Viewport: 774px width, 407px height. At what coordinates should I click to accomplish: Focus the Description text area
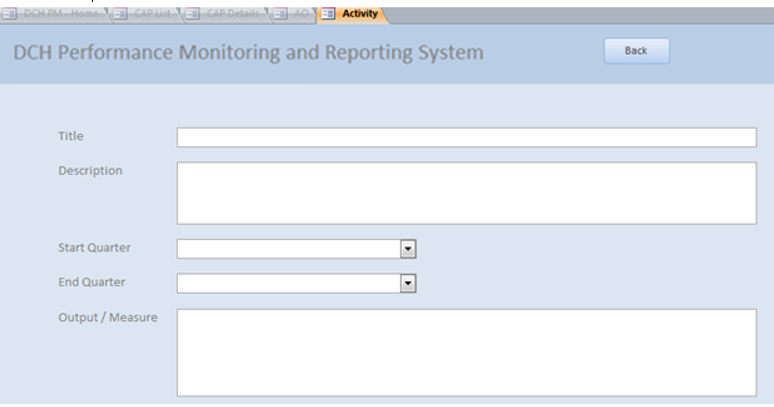[466, 193]
